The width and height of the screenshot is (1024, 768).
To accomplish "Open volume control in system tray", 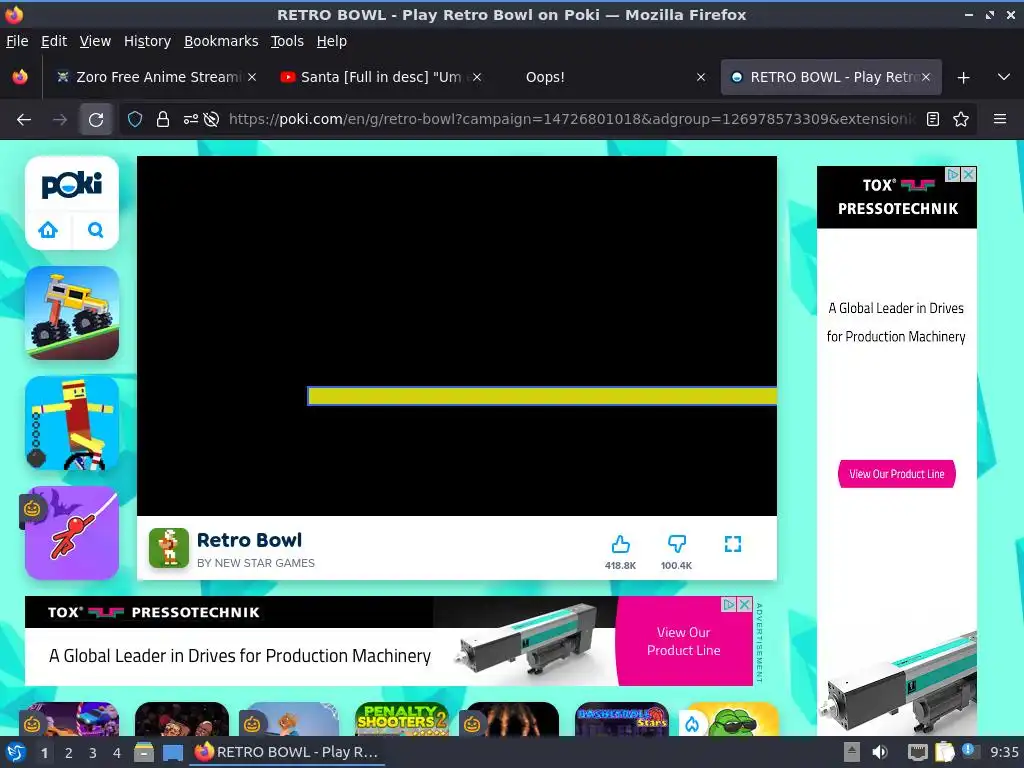I will 880,752.
